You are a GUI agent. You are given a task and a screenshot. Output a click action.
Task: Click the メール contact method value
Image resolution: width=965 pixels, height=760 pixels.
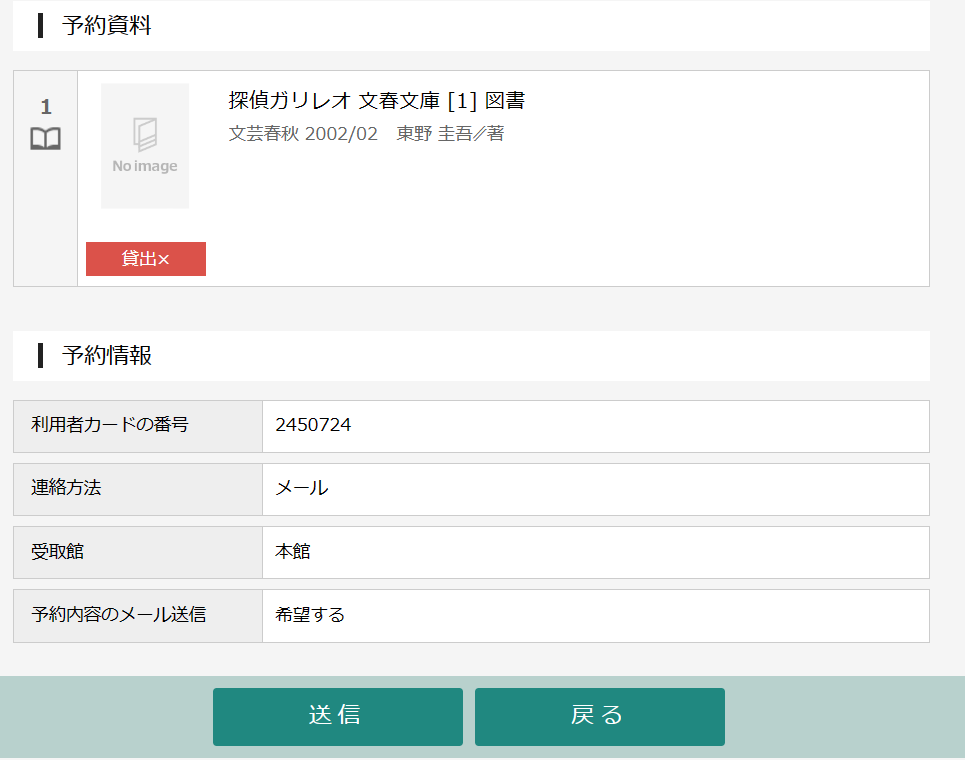pyautogui.click(x=301, y=489)
